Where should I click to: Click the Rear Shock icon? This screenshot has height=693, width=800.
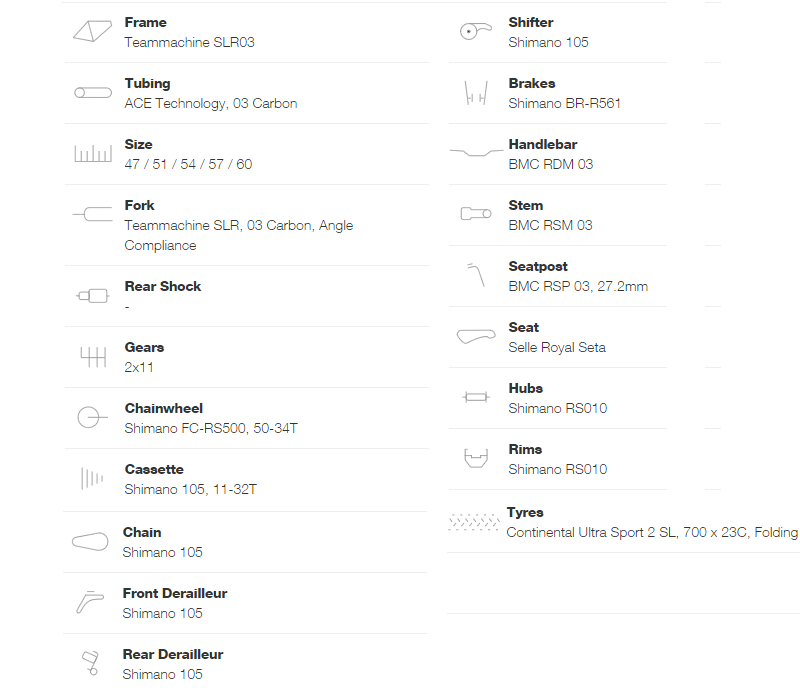click(x=92, y=295)
